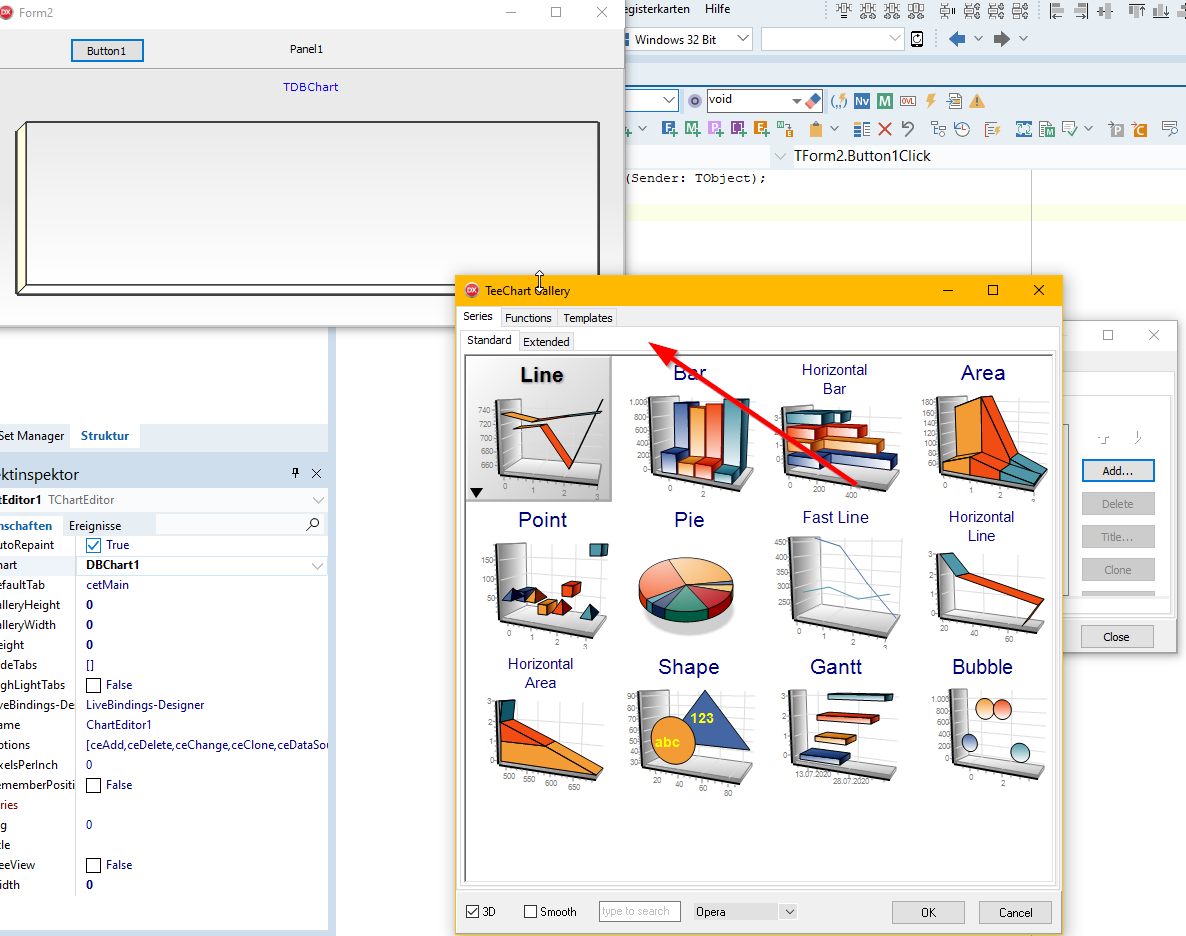Viewport: 1186px width, 936px height.
Task: Click the eraser icon in the void field
Action: tap(813, 100)
